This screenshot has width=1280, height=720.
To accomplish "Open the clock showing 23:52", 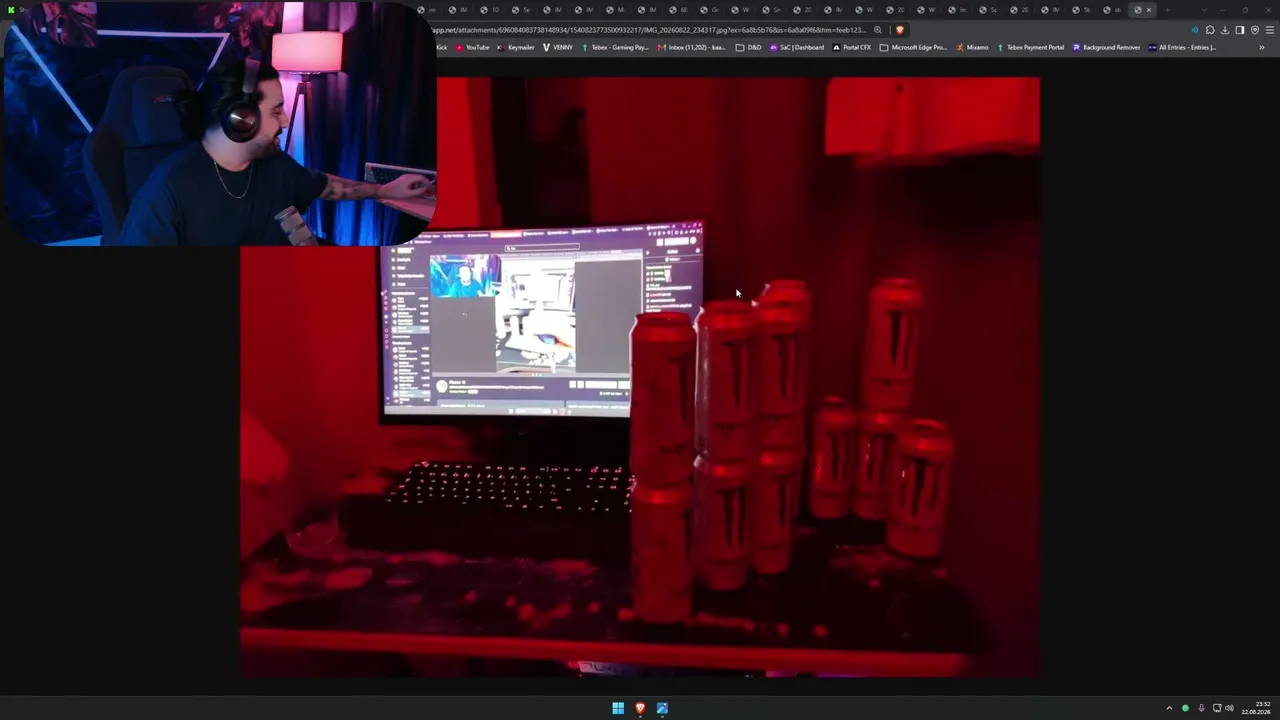I will tap(1257, 708).
